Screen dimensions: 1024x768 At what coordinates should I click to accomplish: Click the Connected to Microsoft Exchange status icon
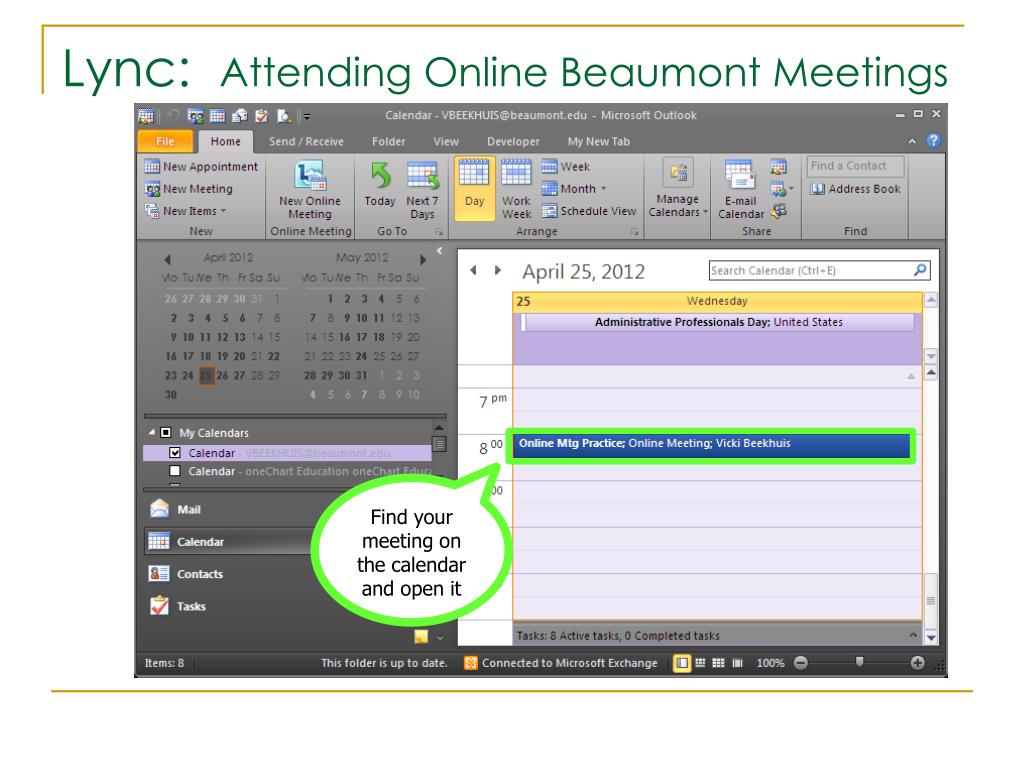[x=470, y=663]
